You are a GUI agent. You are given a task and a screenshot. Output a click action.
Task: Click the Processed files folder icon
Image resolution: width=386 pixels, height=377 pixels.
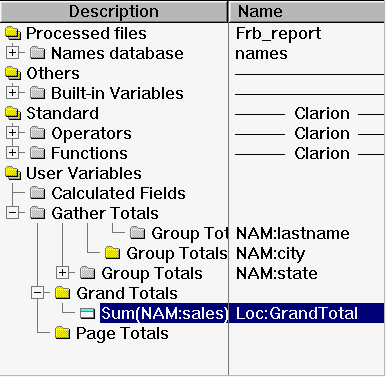click(13, 33)
